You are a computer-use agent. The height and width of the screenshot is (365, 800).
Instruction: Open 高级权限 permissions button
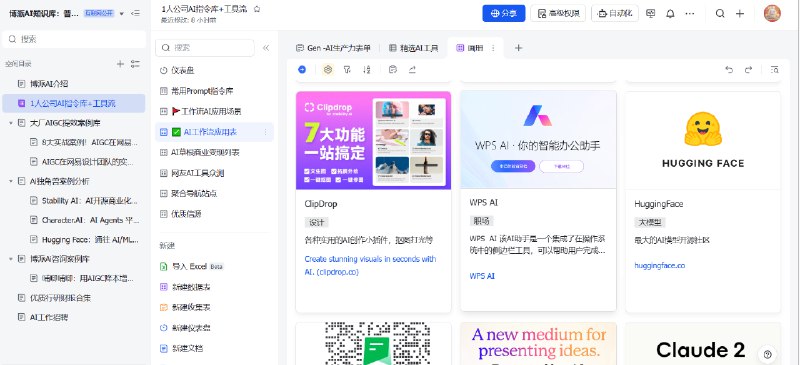click(x=558, y=14)
